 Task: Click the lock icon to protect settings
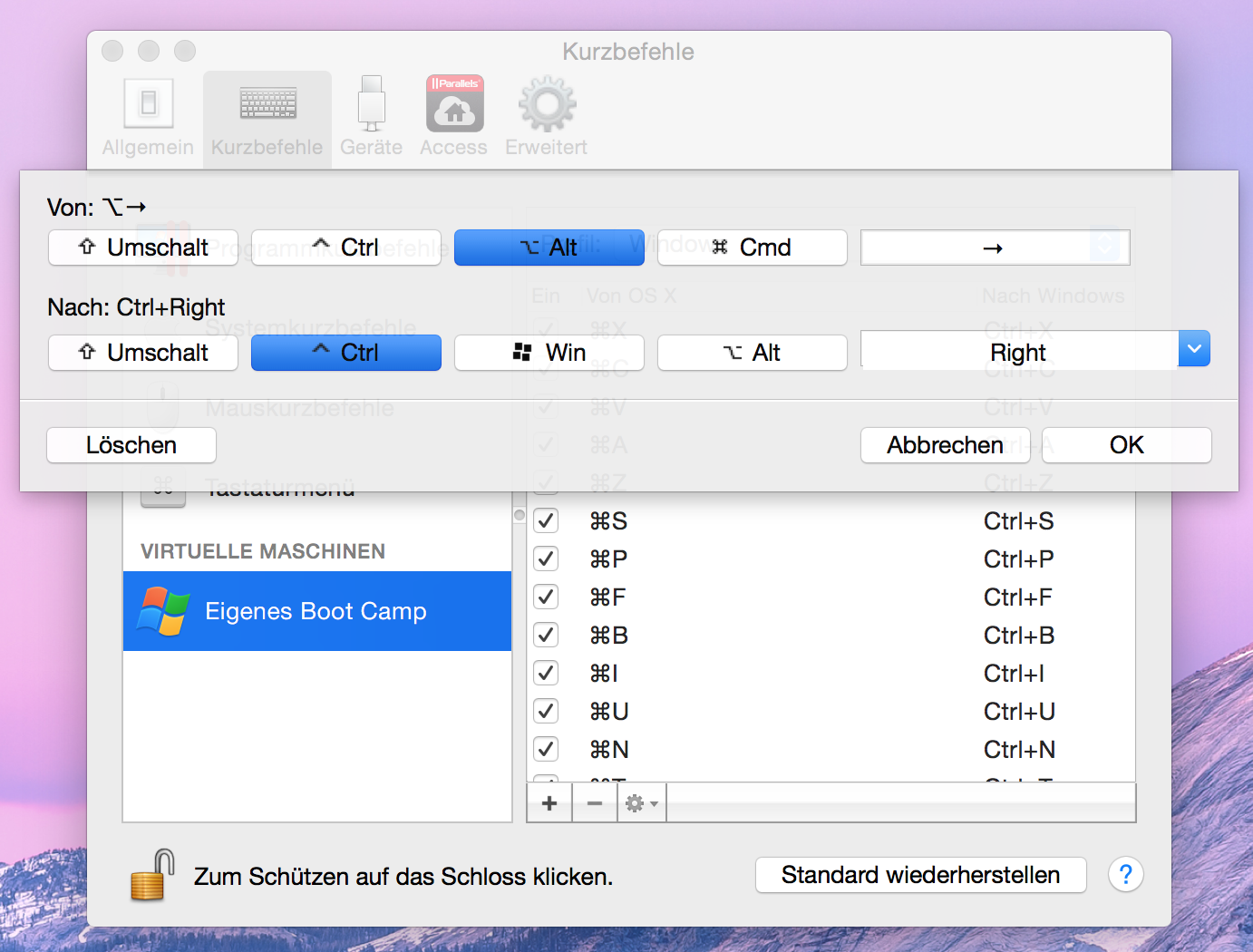(x=152, y=875)
